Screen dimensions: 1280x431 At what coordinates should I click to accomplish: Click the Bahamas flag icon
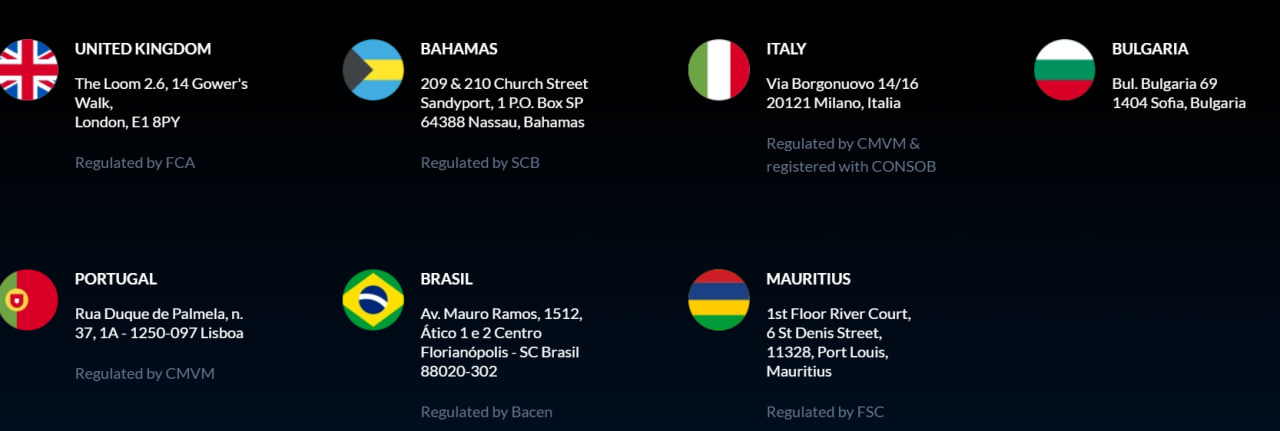coord(373,70)
